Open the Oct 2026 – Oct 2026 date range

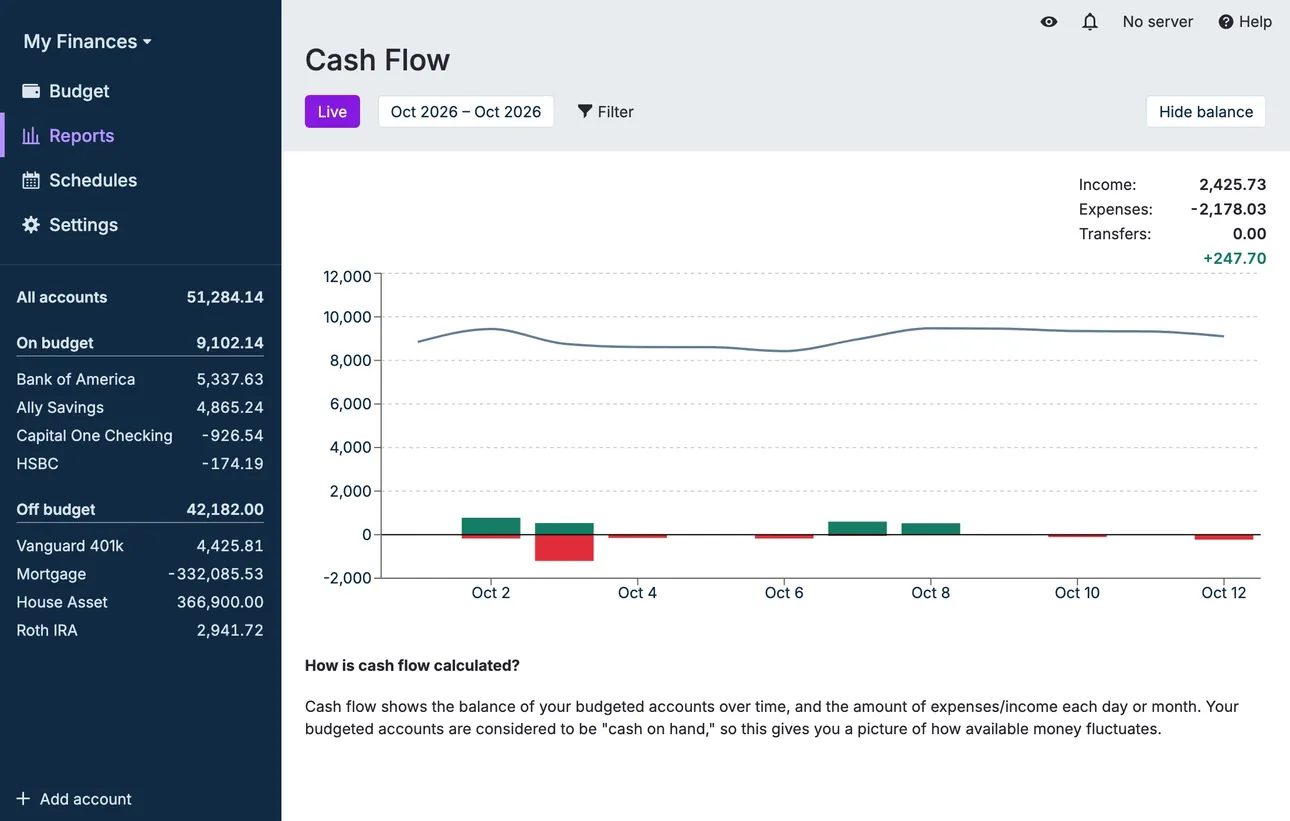pyautogui.click(x=466, y=111)
